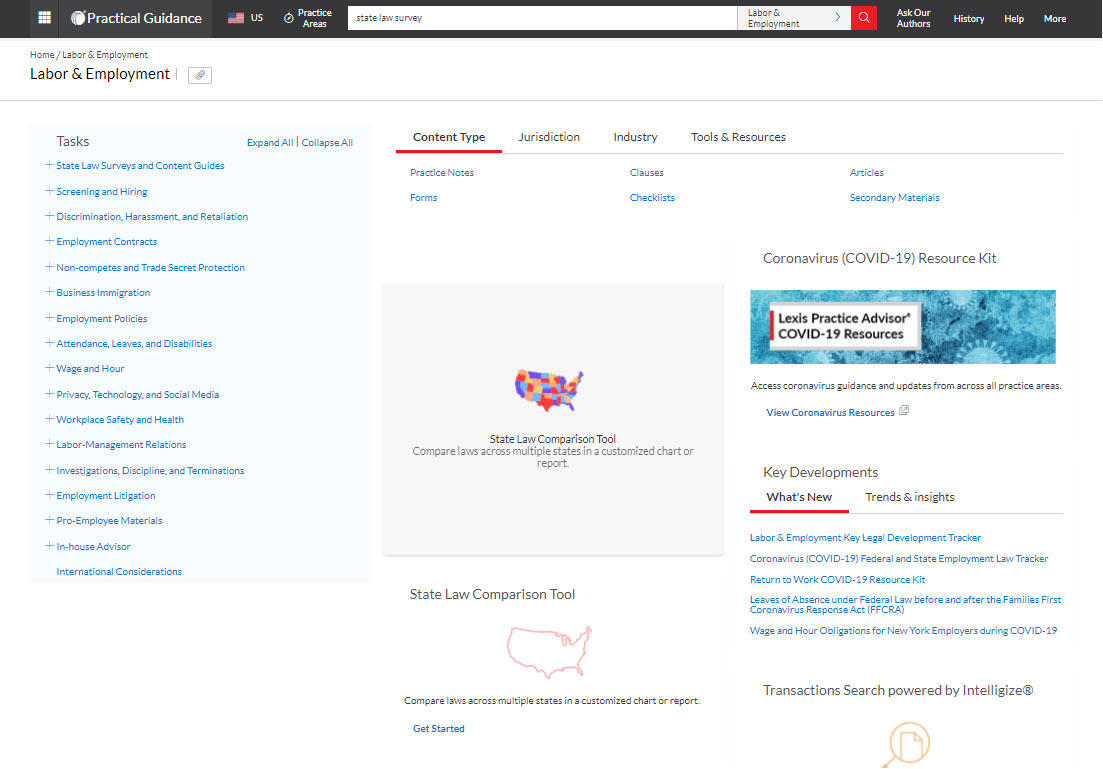
Task: Open the Help menu
Action: pyautogui.click(x=1014, y=18)
